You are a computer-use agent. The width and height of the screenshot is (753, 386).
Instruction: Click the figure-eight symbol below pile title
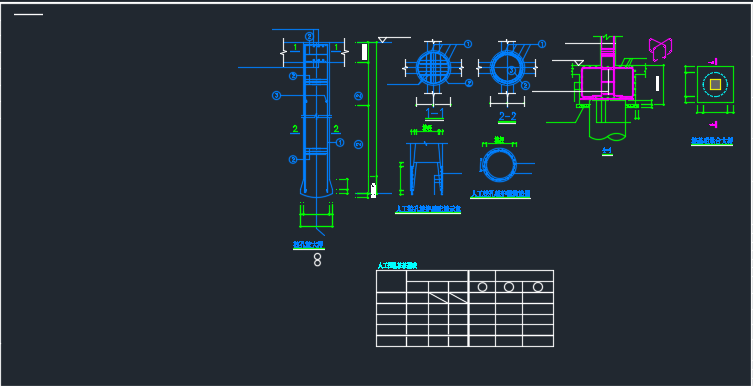[317, 260]
